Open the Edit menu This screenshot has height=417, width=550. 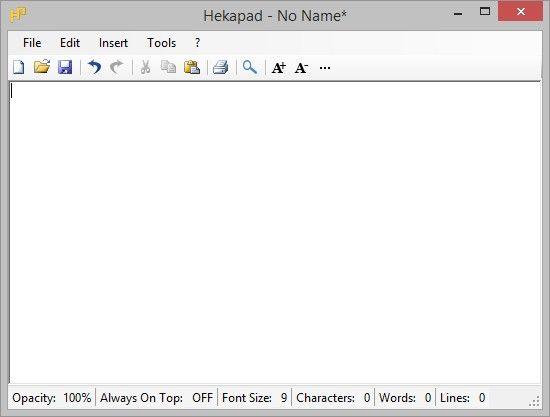click(x=70, y=43)
